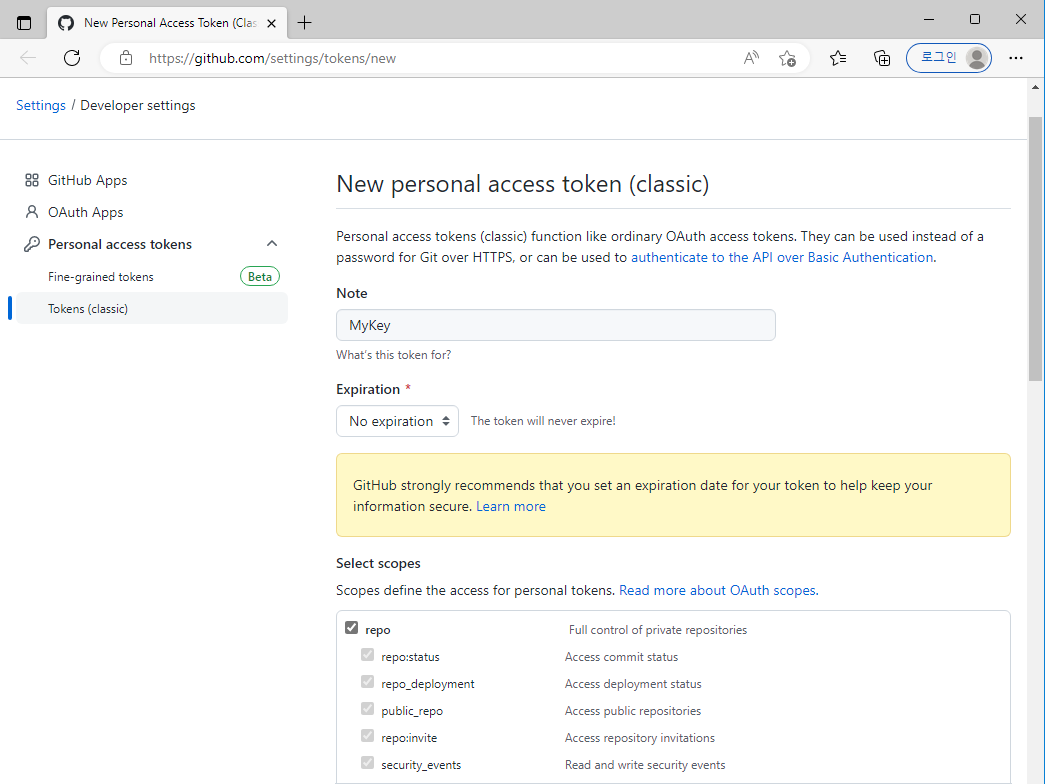This screenshot has width=1045, height=784.
Task: Toggle the repo:status checkbox
Action: tap(367, 655)
